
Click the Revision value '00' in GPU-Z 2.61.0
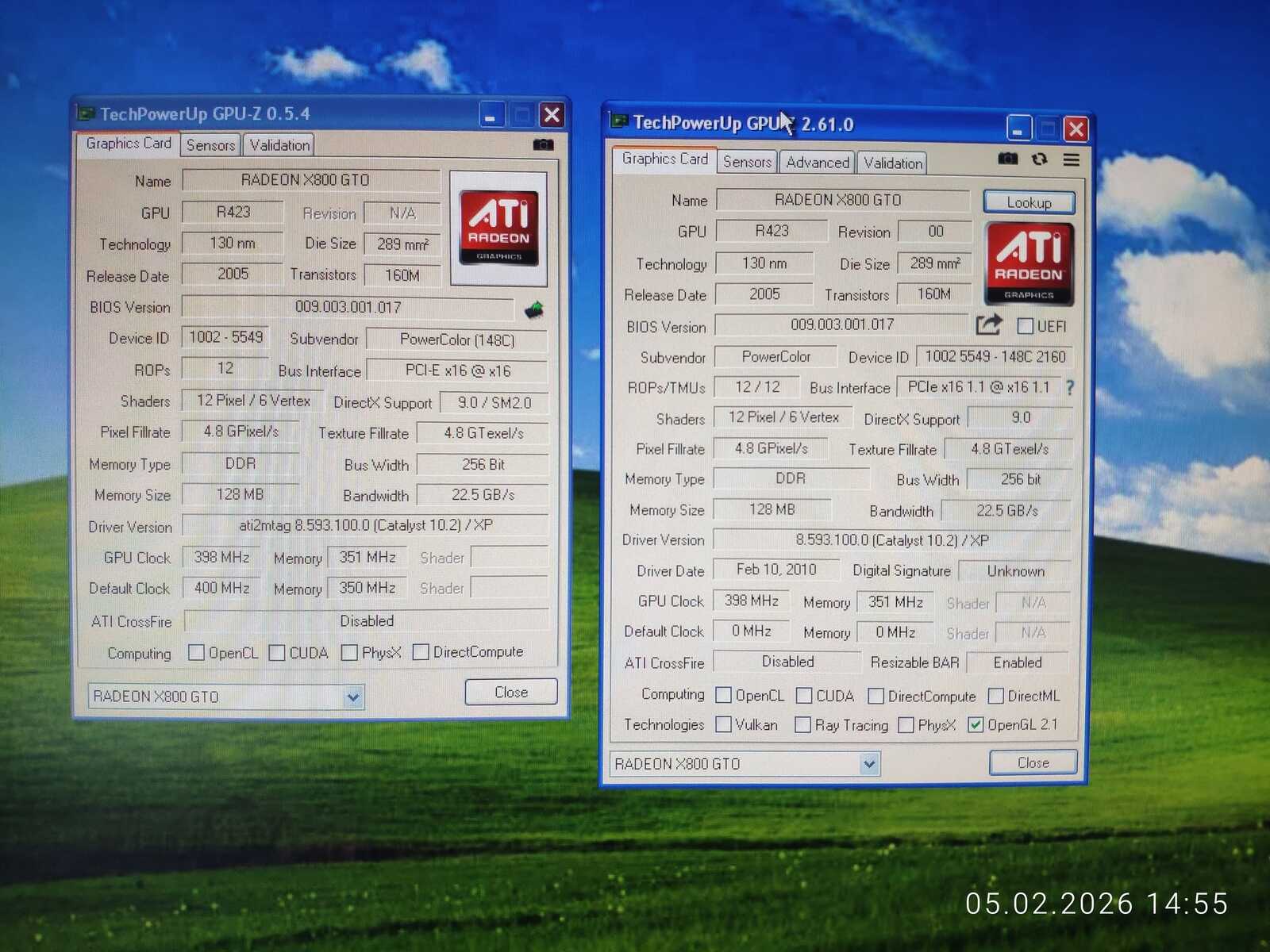[936, 232]
